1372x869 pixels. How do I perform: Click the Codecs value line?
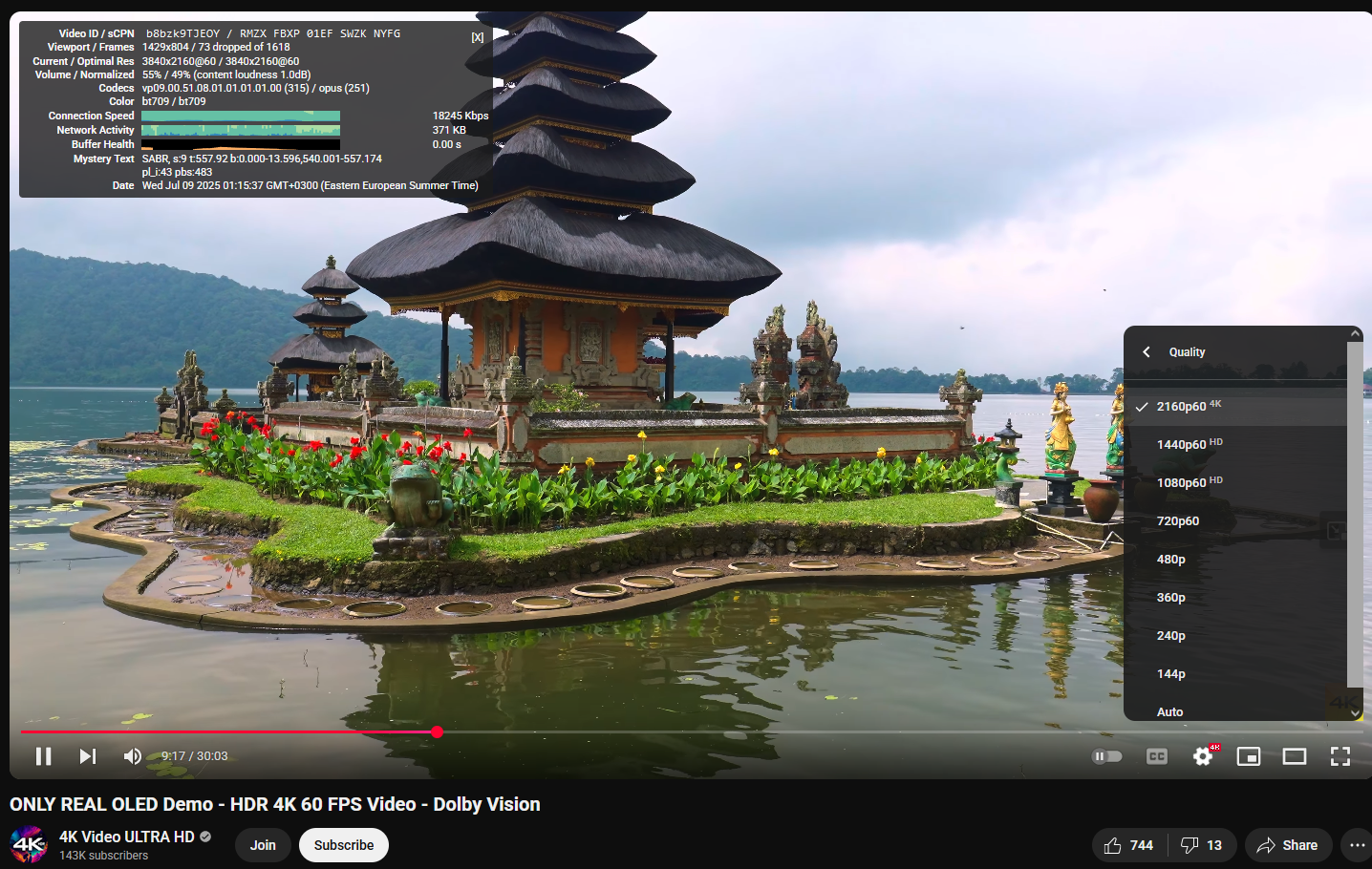coord(256,88)
